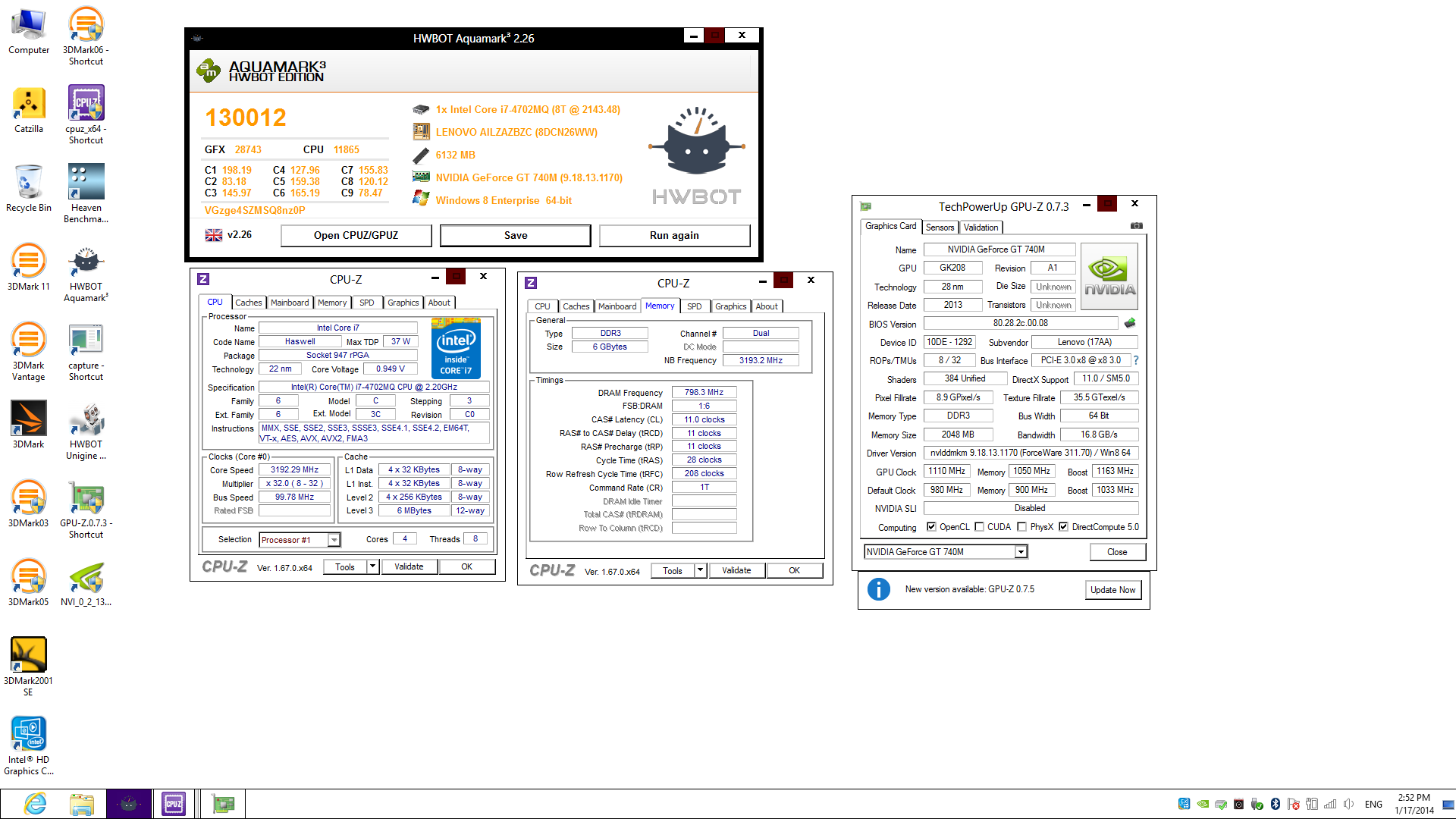Viewport: 1456px width, 819px height.
Task: Launch 3DMark Vantage desktop icon
Action: point(29,351)
